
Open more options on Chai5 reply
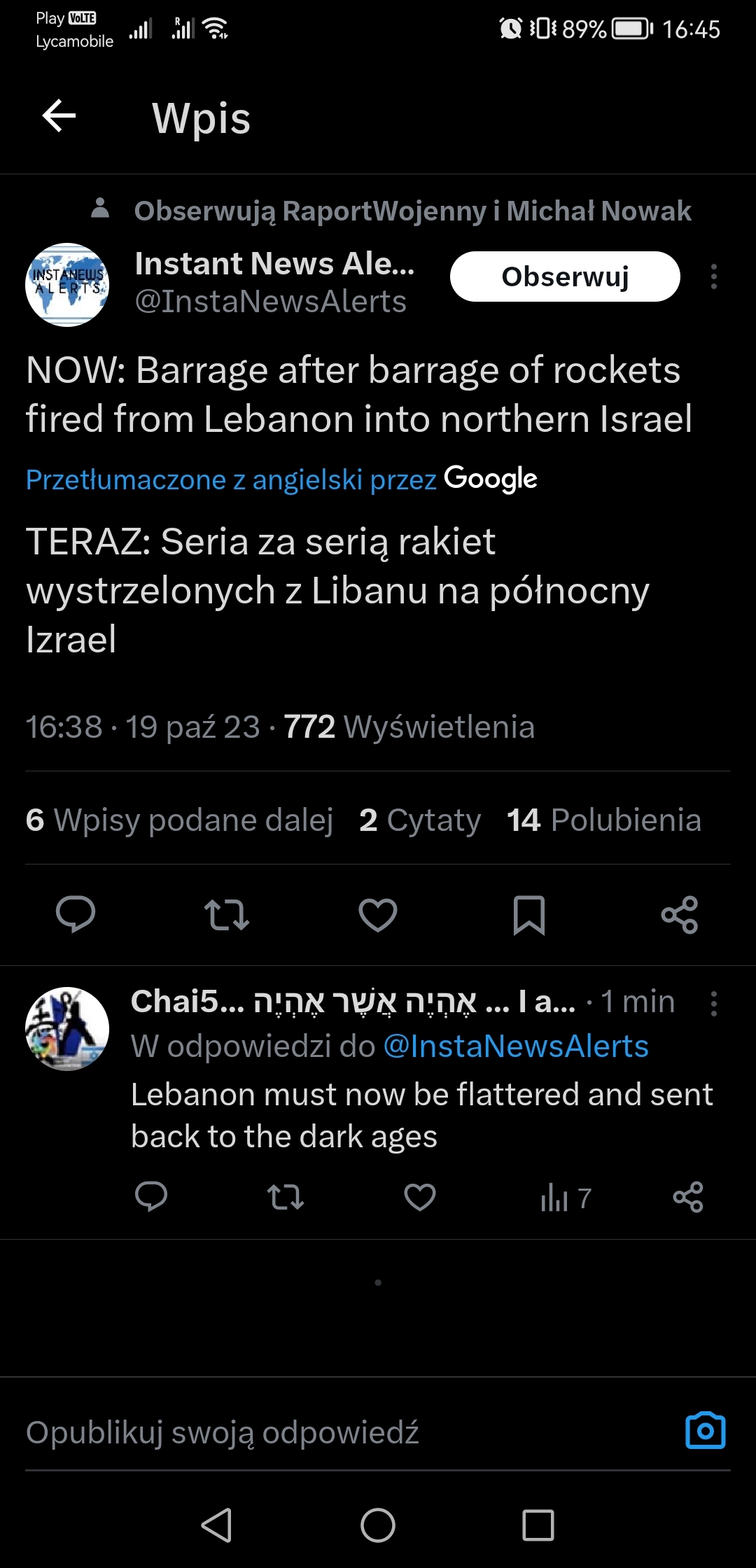(x=713, y=1003)
